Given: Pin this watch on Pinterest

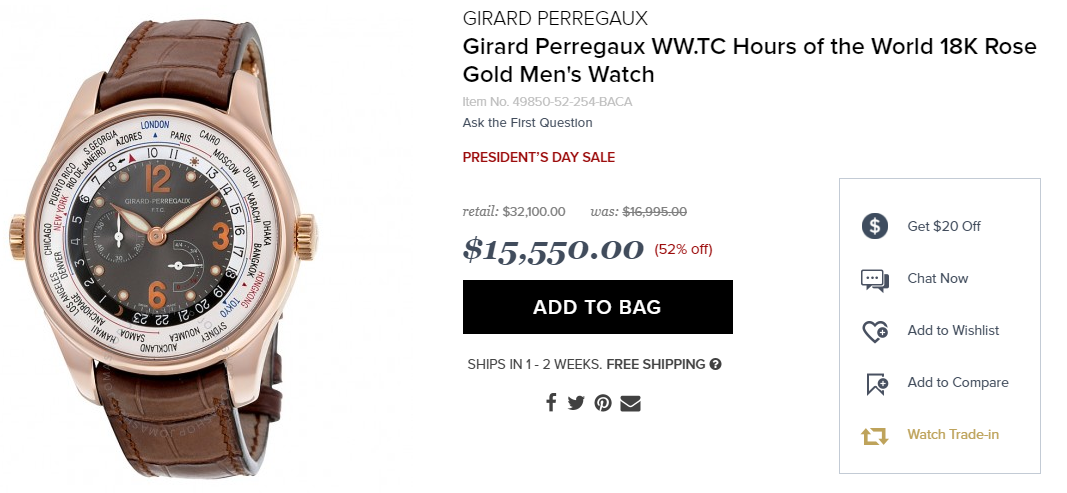Looking at the screenshot, I should 603,402.
